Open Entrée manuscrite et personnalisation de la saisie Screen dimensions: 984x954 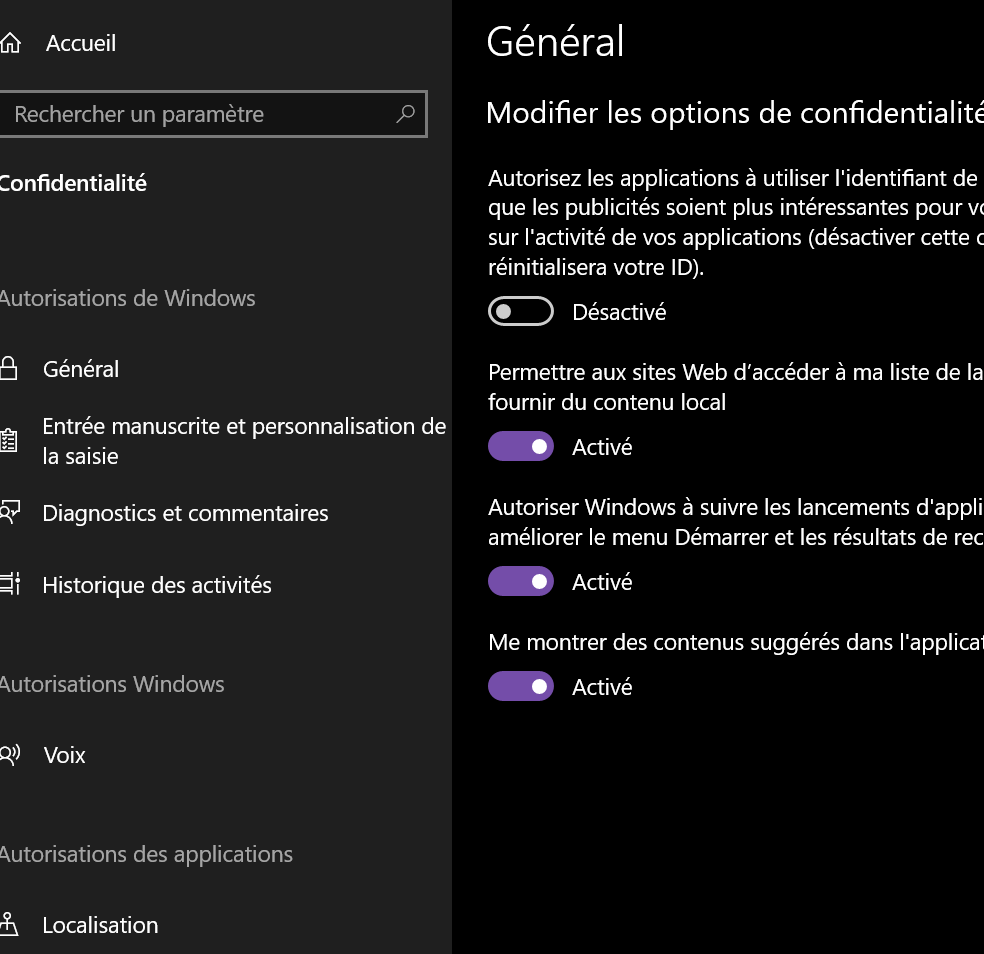[244, 441]
